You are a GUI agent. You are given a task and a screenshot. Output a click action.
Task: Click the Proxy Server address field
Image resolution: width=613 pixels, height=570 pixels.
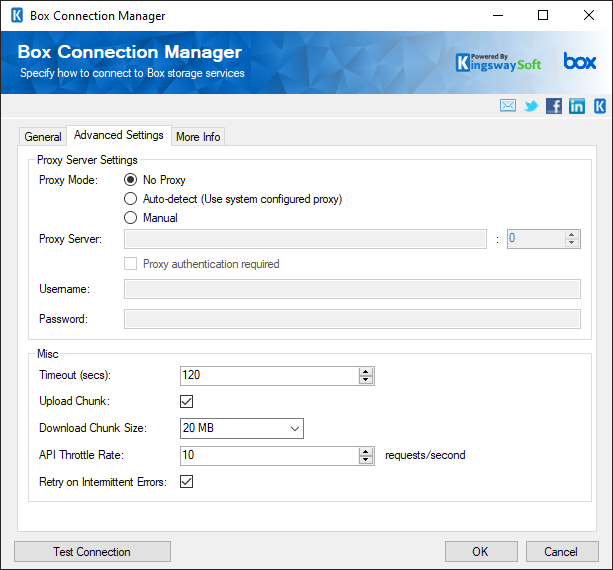tap(305, 239)
